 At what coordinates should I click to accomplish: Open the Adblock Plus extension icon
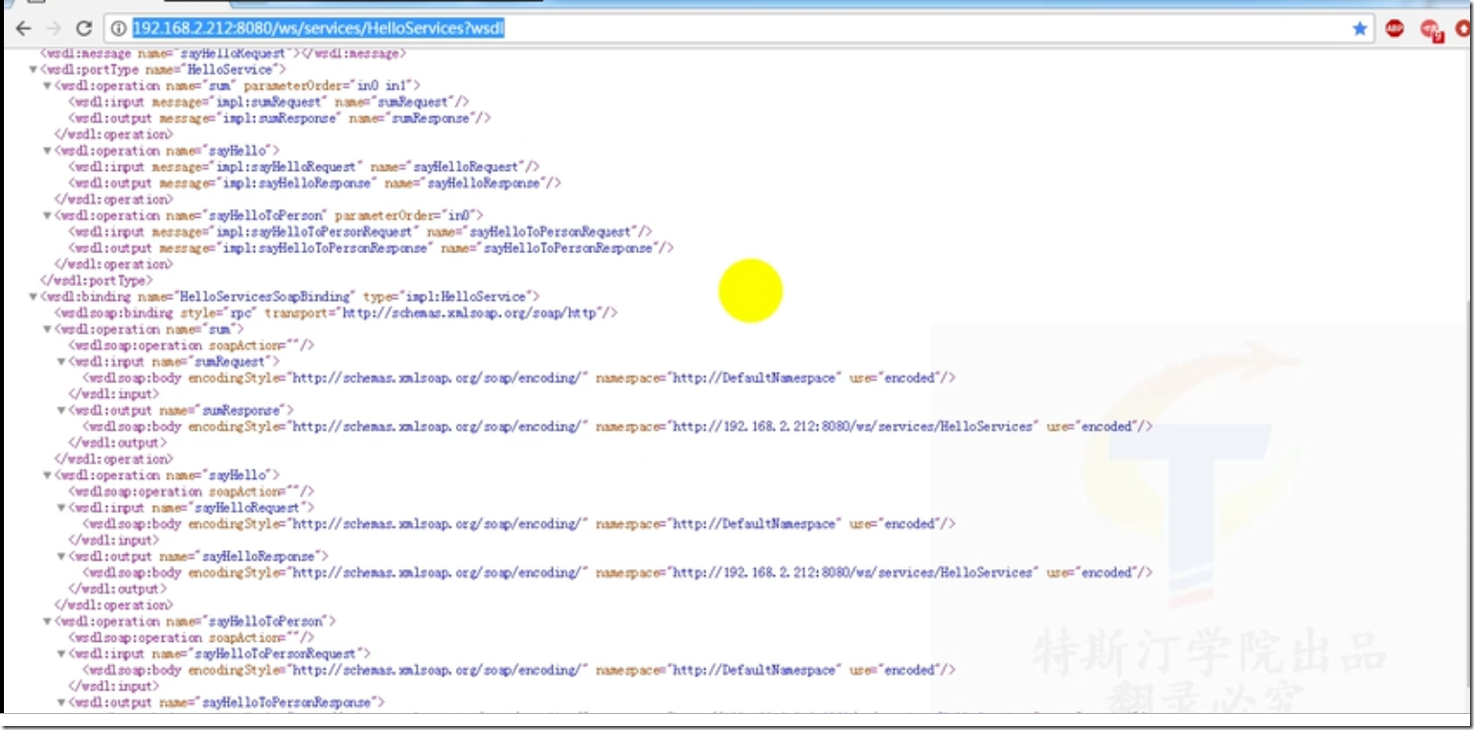(1395, 29)
